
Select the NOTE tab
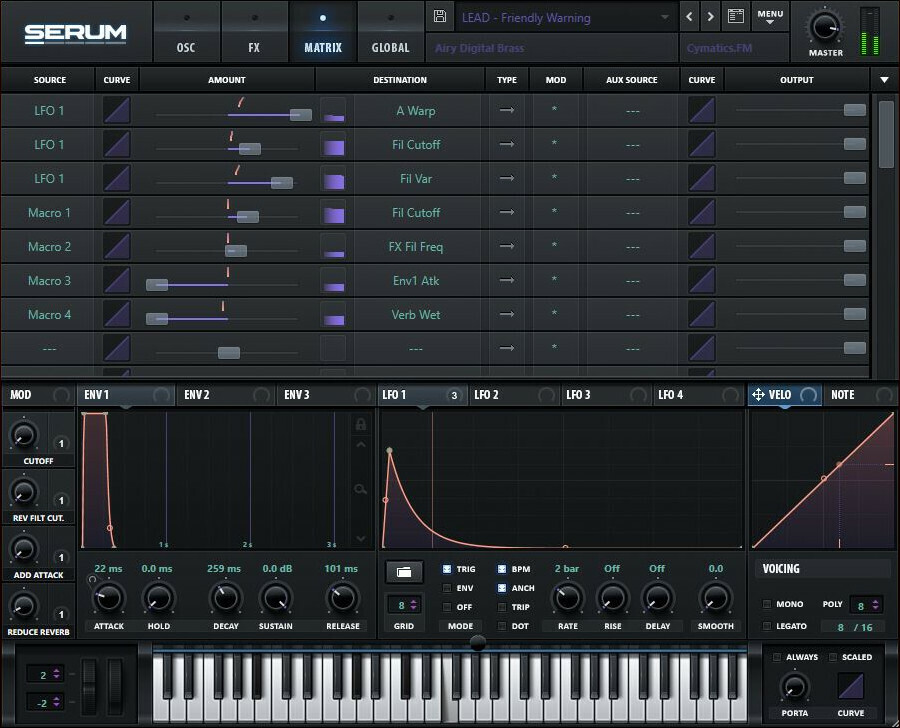tap(860, 395)
